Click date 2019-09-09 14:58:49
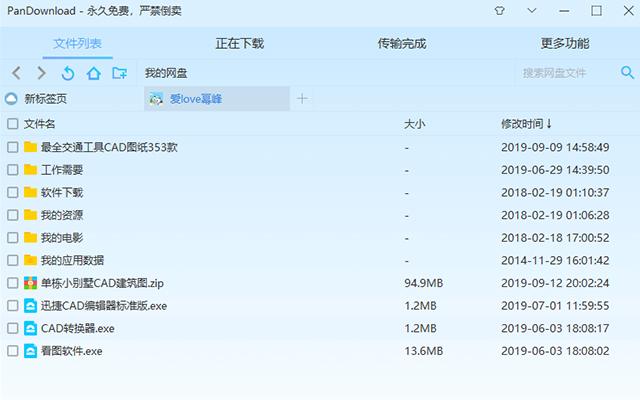The height and width of the screenshot is (400, 640). tap(555, 147)
